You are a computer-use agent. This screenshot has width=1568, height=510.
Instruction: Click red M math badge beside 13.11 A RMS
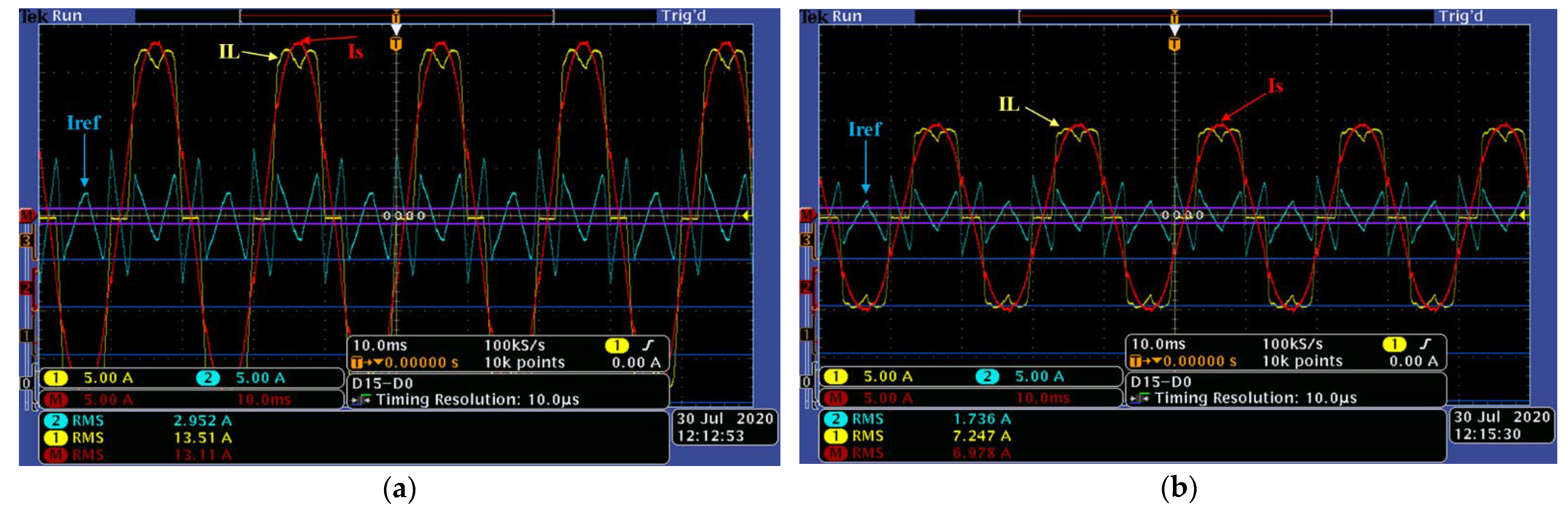[56, 455]
